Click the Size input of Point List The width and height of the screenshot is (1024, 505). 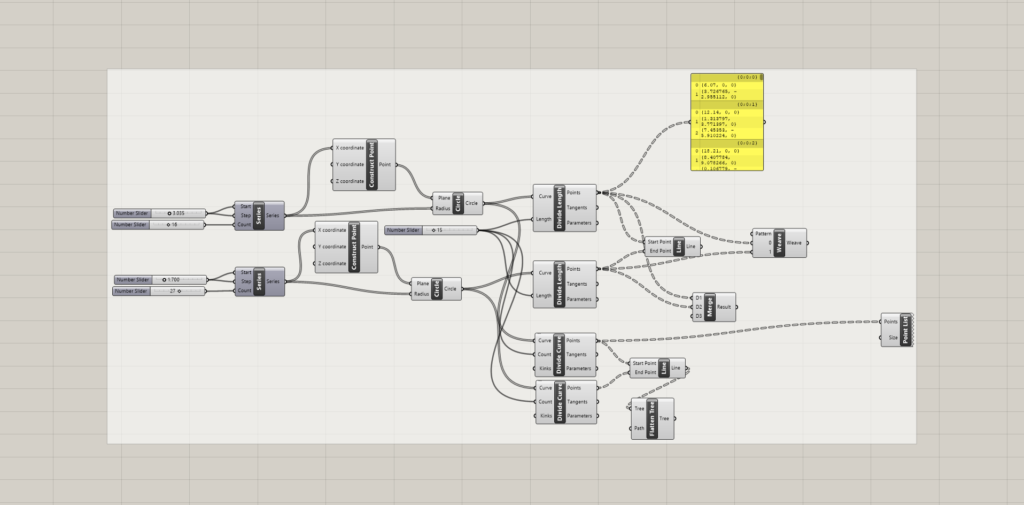[893, 338]
